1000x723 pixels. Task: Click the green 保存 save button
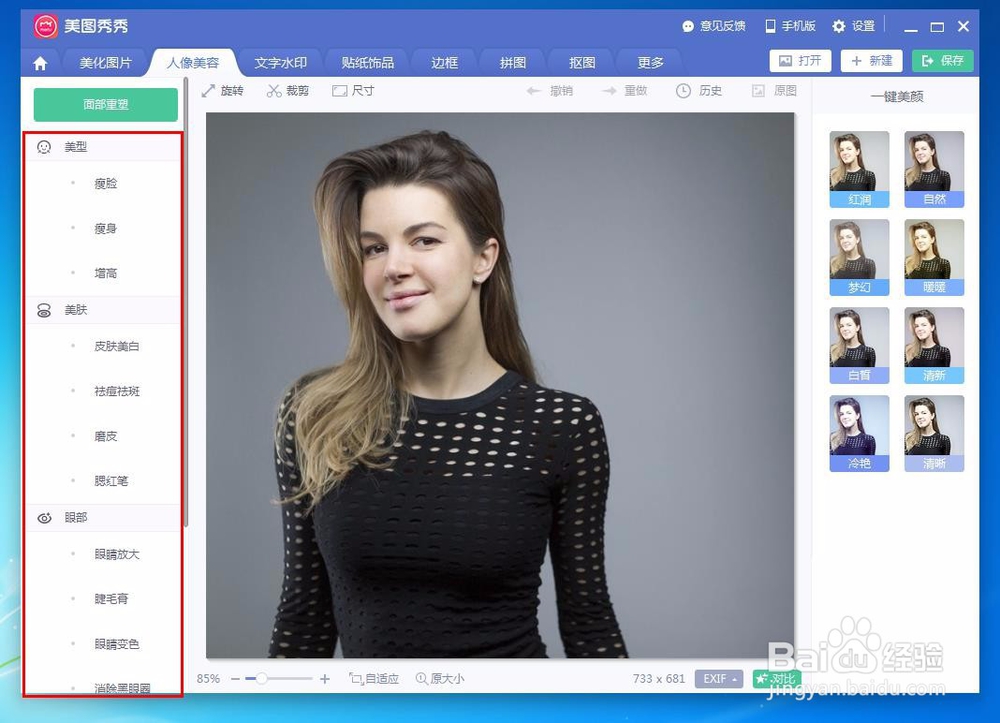[943, 61]
